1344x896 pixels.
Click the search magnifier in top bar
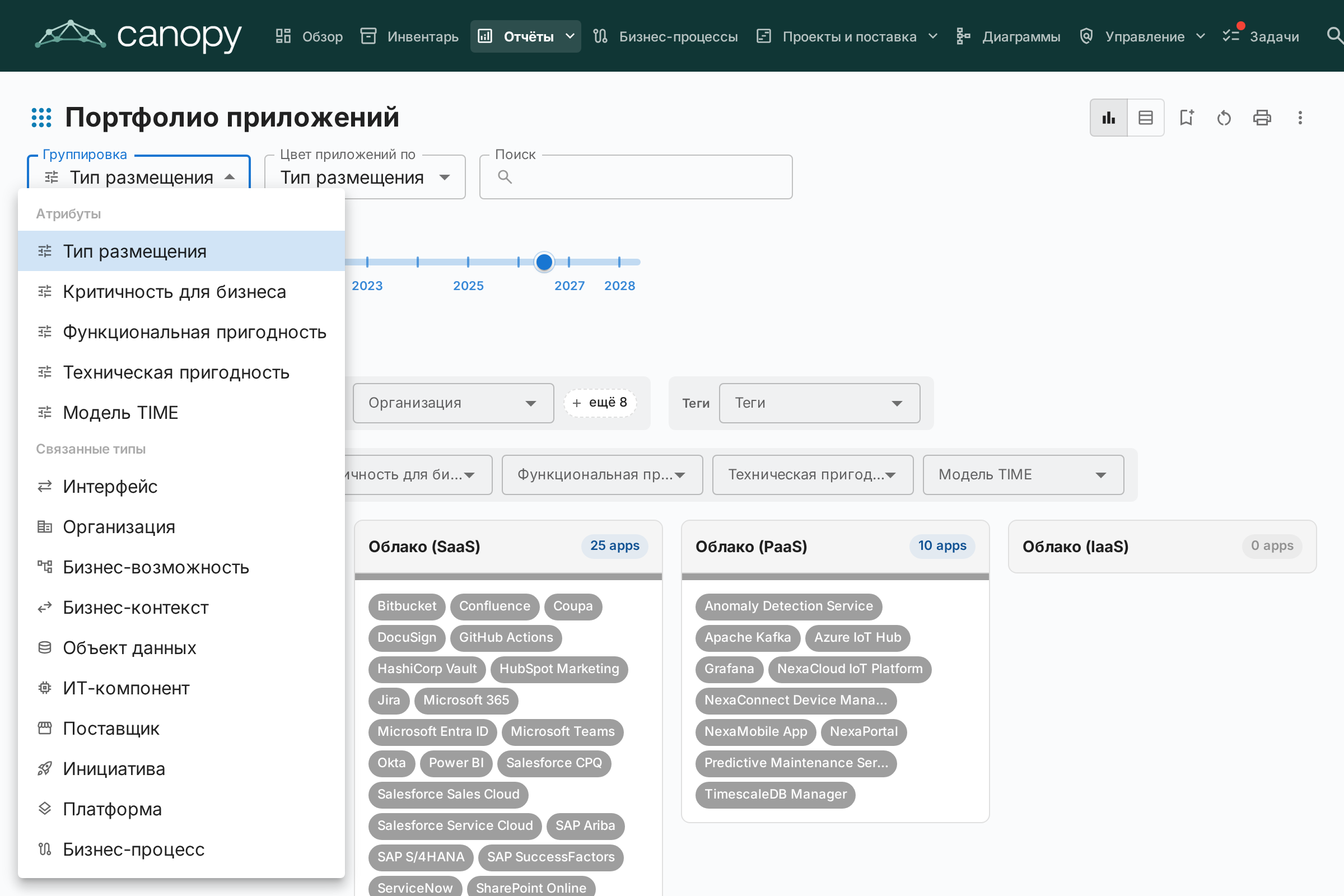1334,36
